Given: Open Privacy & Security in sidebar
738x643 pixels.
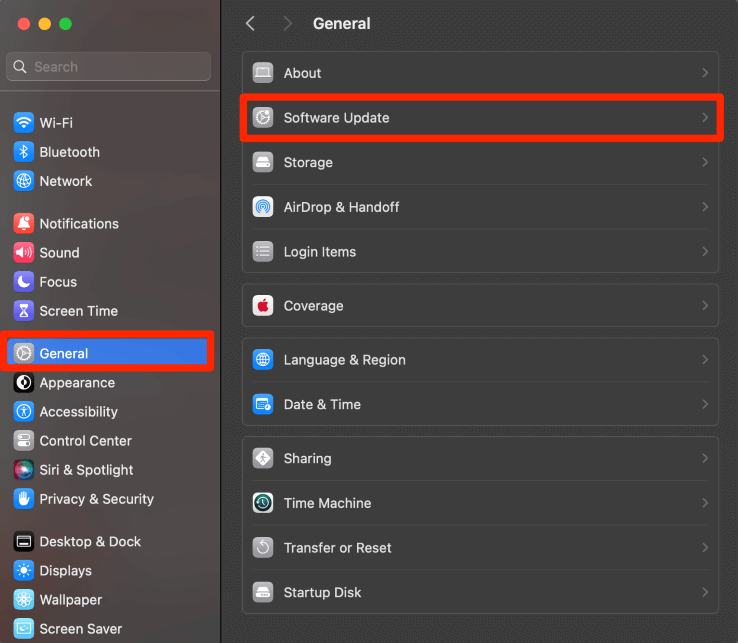Looking at the screenshot, I should (x=96, y=499).
